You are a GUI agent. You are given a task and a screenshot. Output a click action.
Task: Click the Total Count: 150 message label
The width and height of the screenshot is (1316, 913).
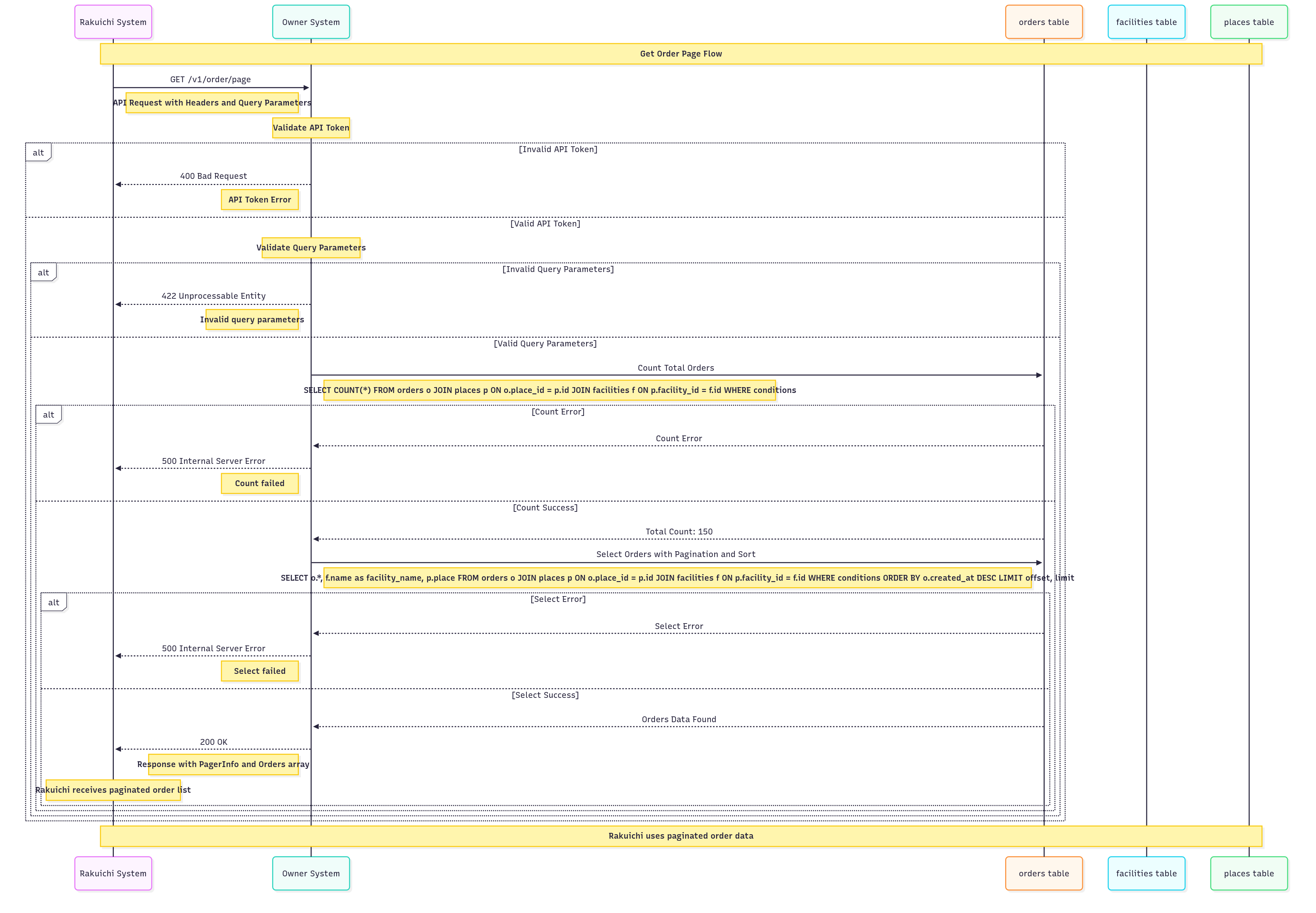pos(679,531)
